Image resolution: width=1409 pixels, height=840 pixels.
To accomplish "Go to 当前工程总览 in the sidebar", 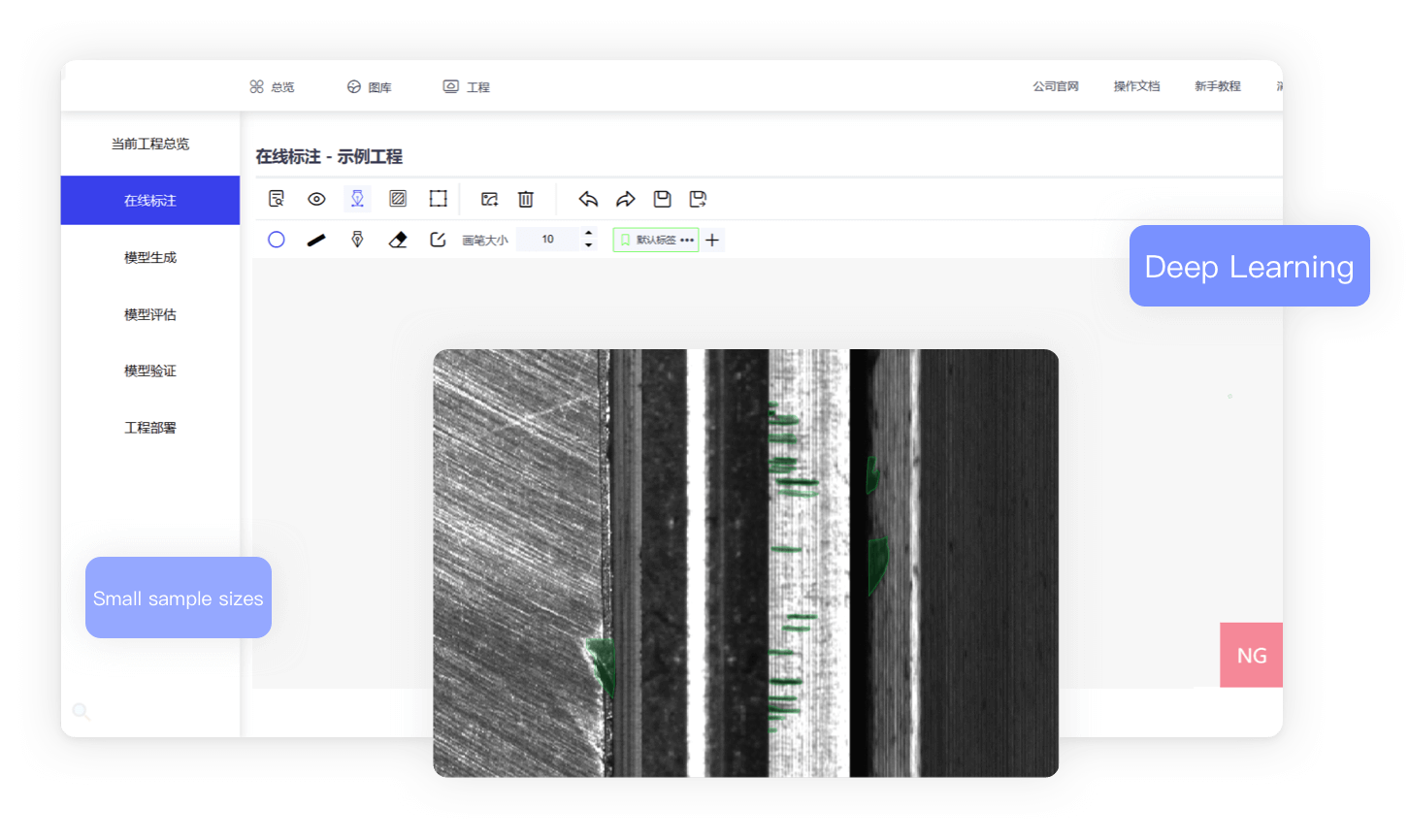I will coord(150,144).
